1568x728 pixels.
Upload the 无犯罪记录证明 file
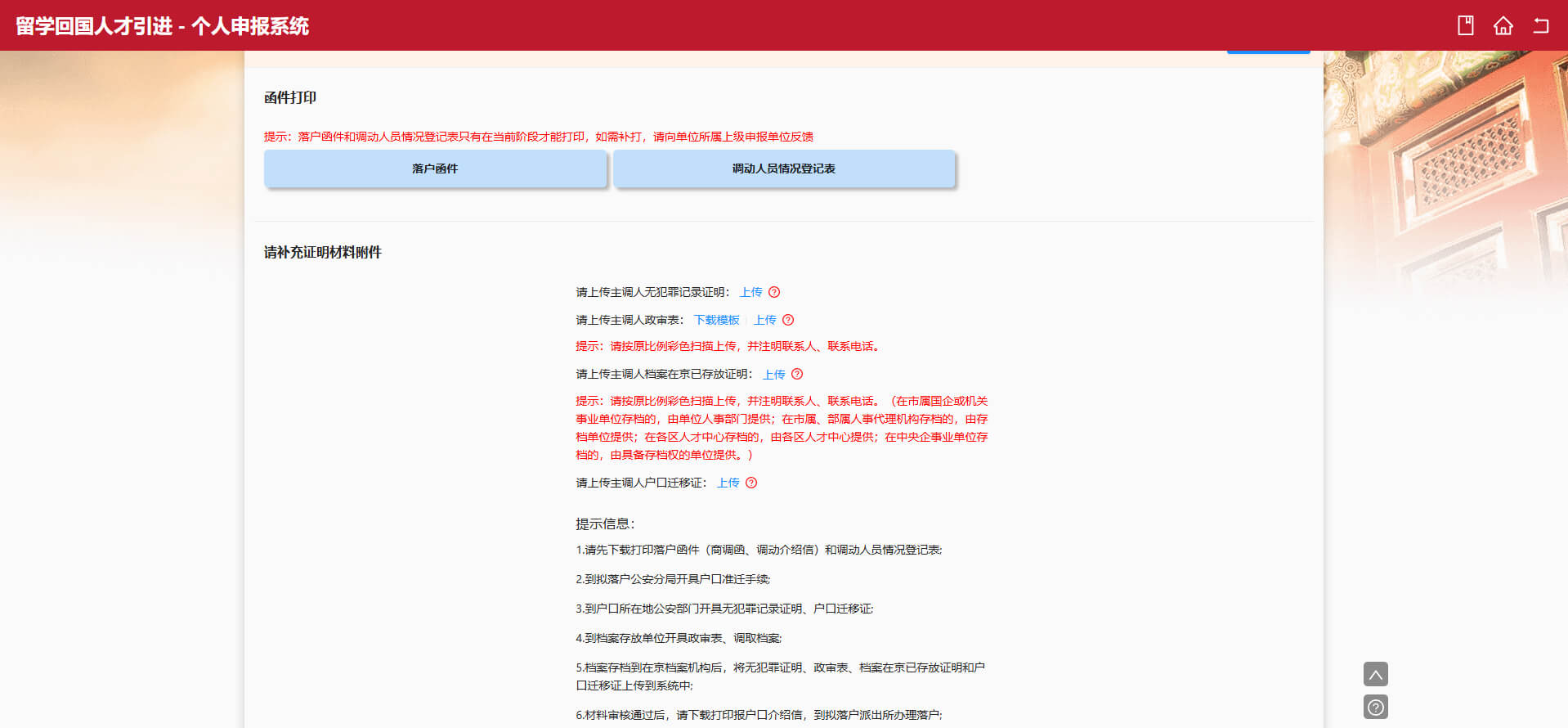pyautogui.click(x=750, y=292)
